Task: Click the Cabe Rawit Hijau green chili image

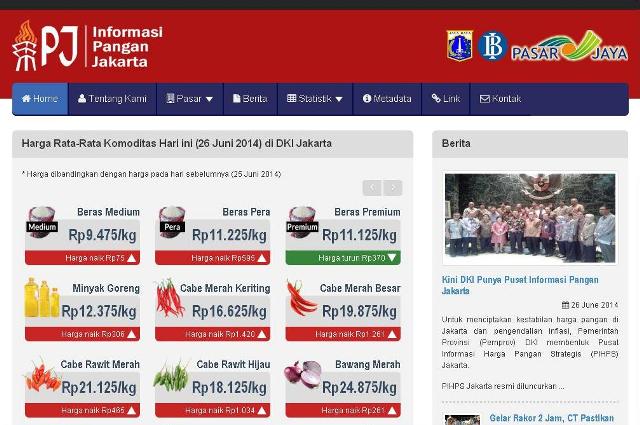Action: pyautogui.click(x=171, y=375)
